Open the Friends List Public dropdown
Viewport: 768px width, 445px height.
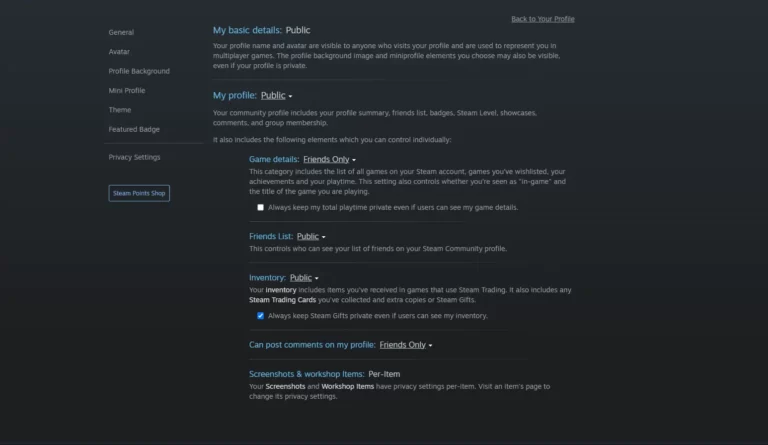click(311, 236)
